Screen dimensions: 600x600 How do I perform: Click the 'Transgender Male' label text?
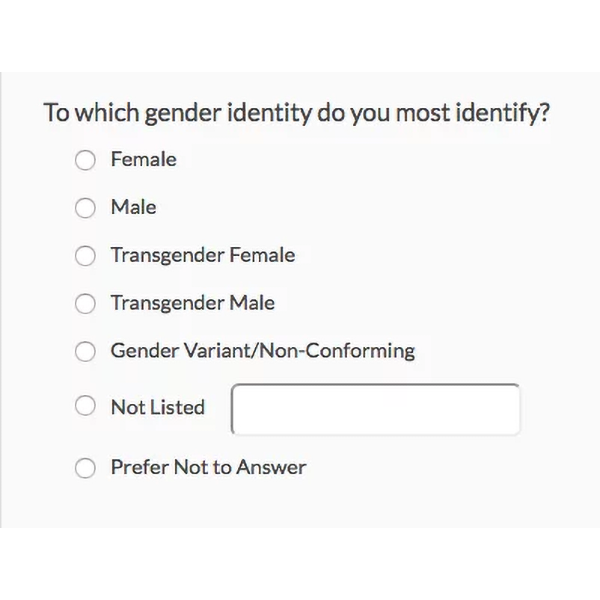point(192,303)
